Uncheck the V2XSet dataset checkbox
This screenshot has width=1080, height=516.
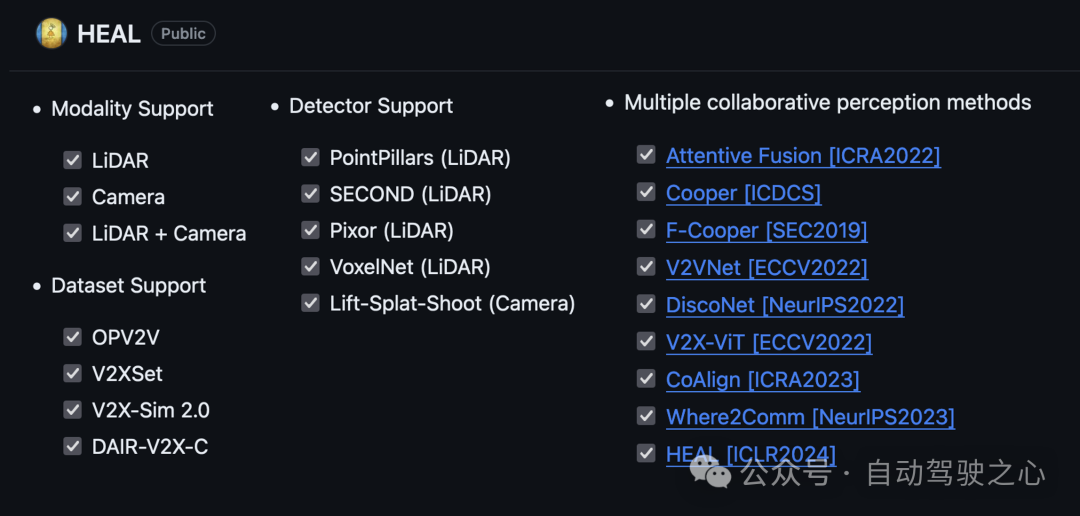coord(72,373)
